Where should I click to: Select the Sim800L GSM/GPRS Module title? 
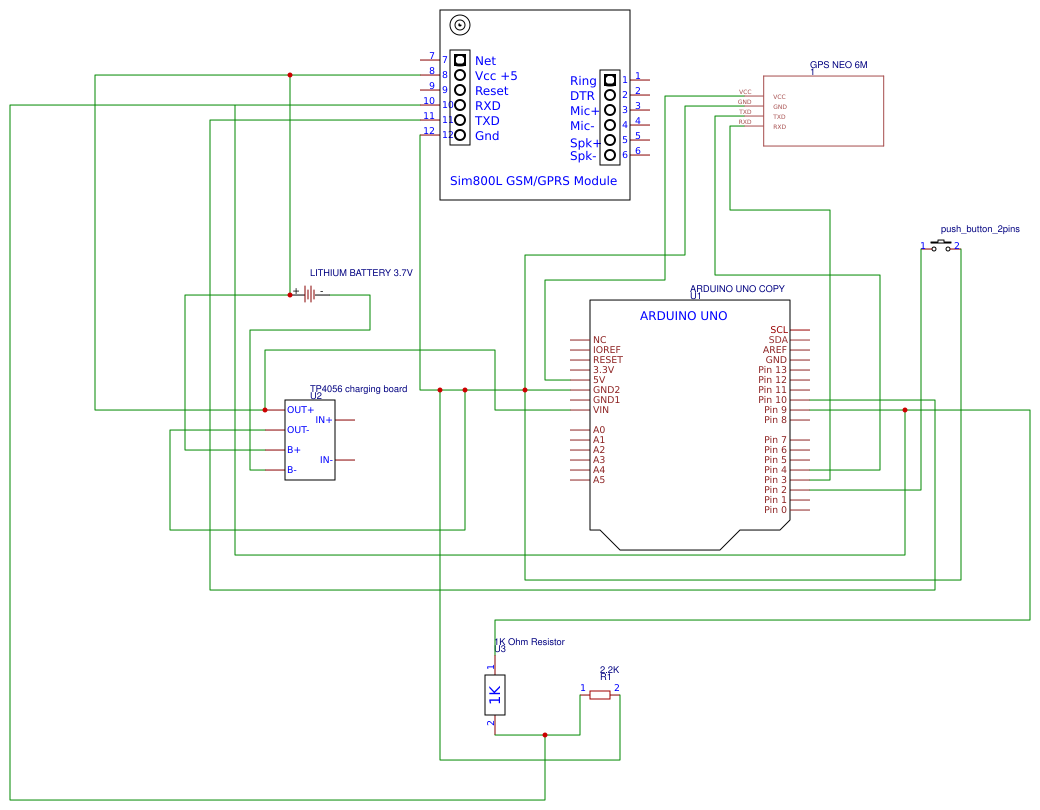[533, 180]
